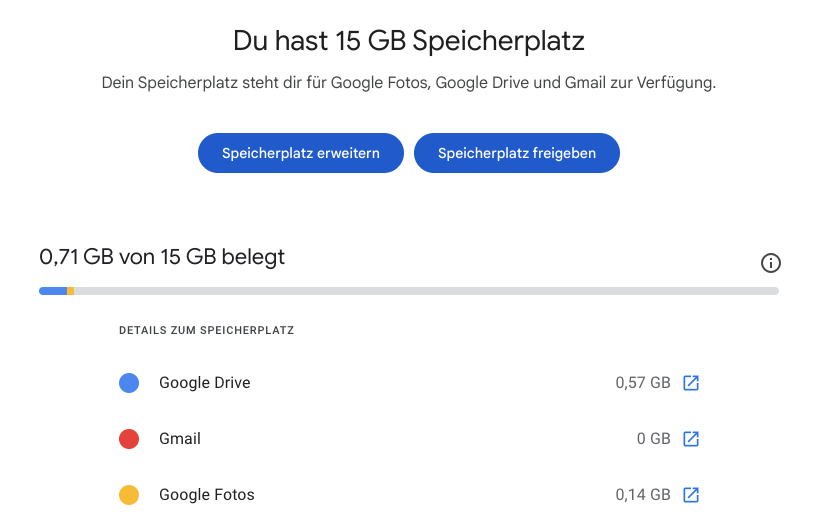Click yellow segment of the storage bar
This screenshot has height=526, width=818.
click(x=71, y=291)
